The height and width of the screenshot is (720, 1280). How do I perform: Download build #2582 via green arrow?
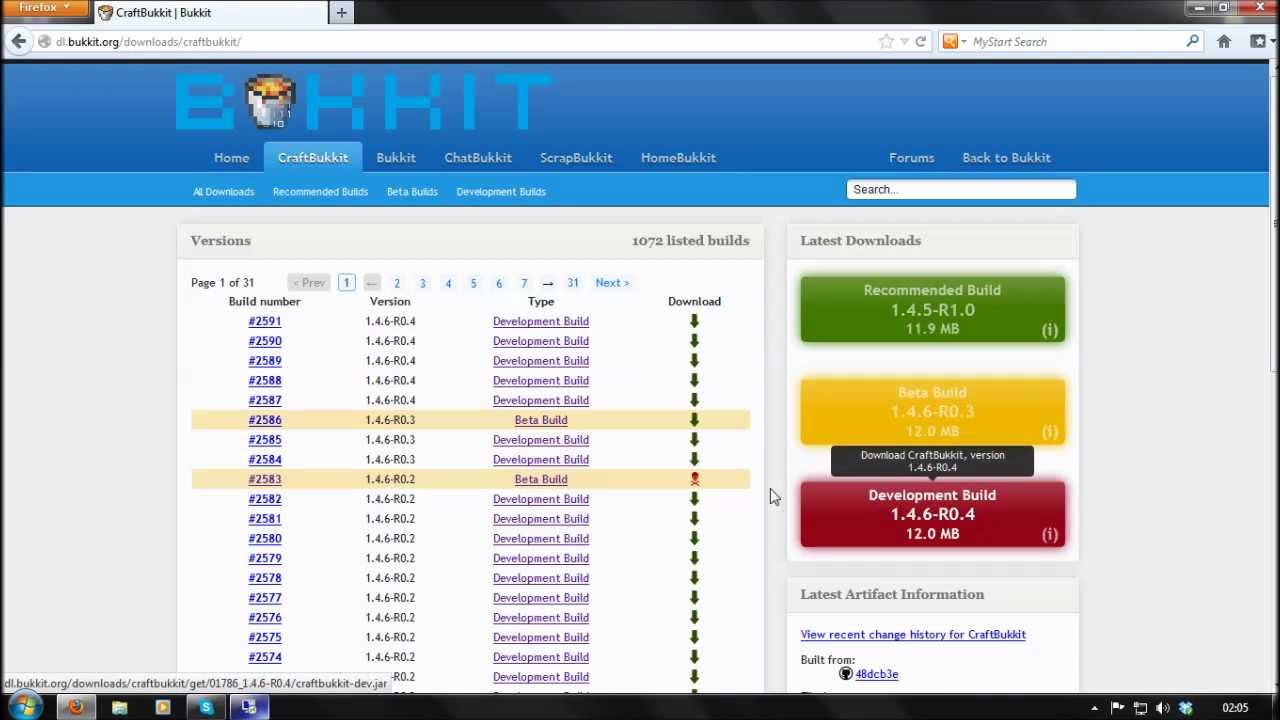694,499
